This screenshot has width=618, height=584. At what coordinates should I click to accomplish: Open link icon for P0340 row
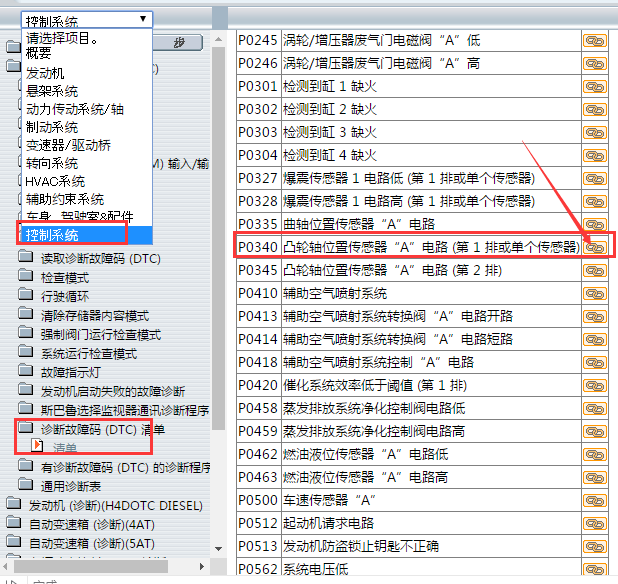pos(595,247)
